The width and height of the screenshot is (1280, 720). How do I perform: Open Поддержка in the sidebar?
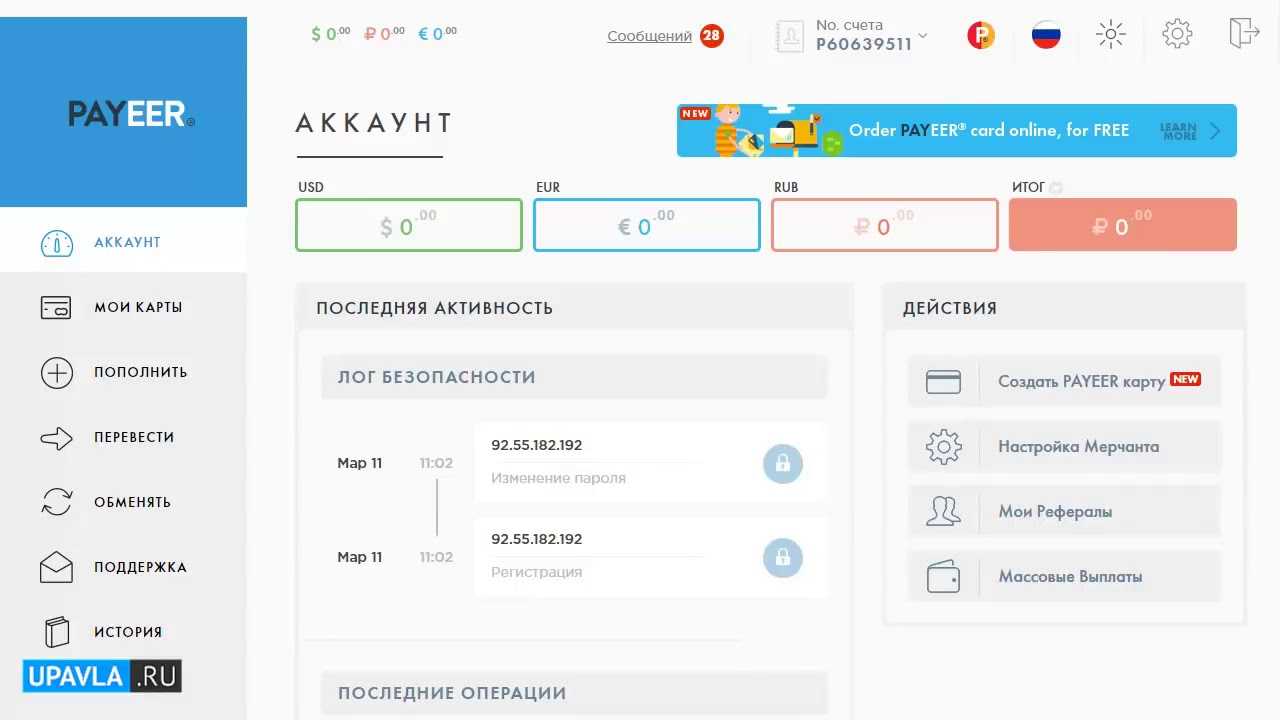(x=123, y=567)
